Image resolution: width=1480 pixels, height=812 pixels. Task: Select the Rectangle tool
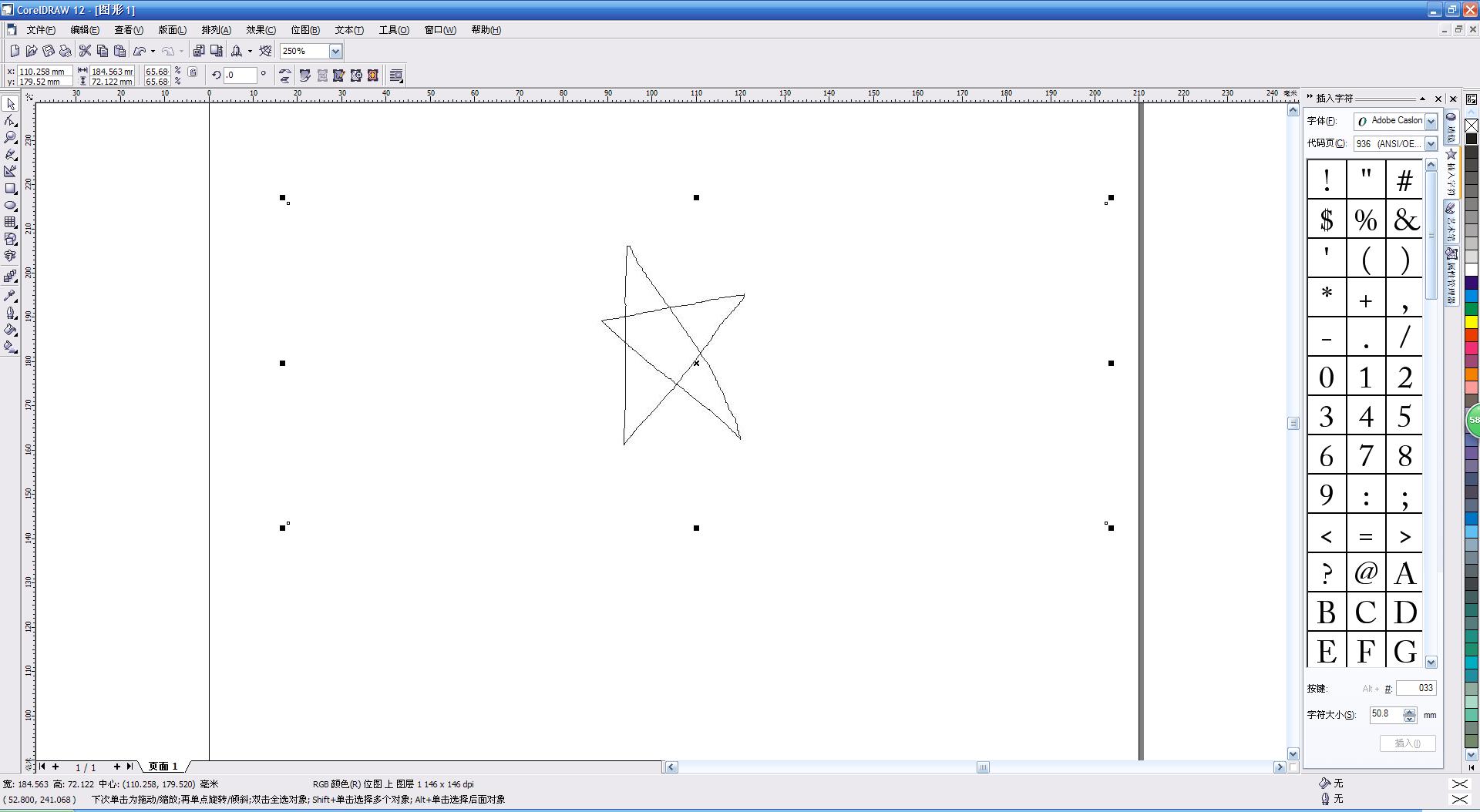click(10, 189)
